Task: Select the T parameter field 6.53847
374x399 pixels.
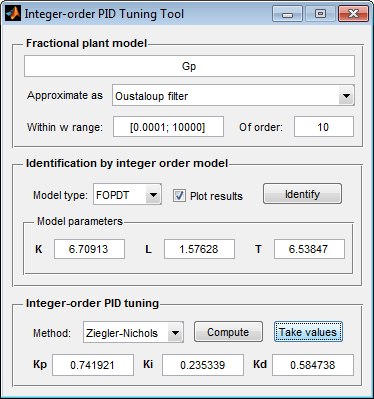Action: tap(309, 249)
